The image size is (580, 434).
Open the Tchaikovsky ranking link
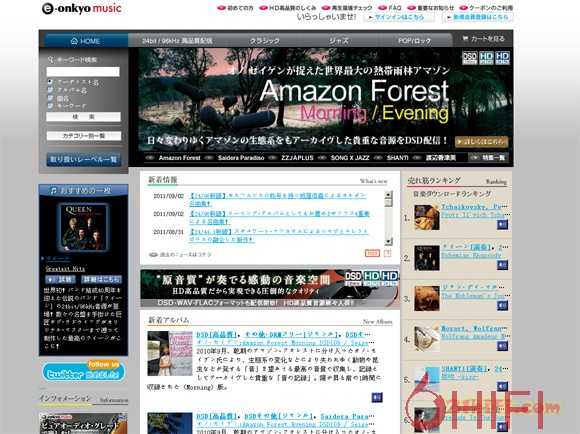pos(472,207)
